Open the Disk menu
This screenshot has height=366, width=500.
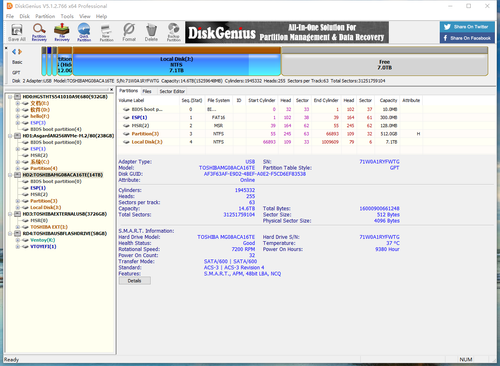tap(24, 16)
